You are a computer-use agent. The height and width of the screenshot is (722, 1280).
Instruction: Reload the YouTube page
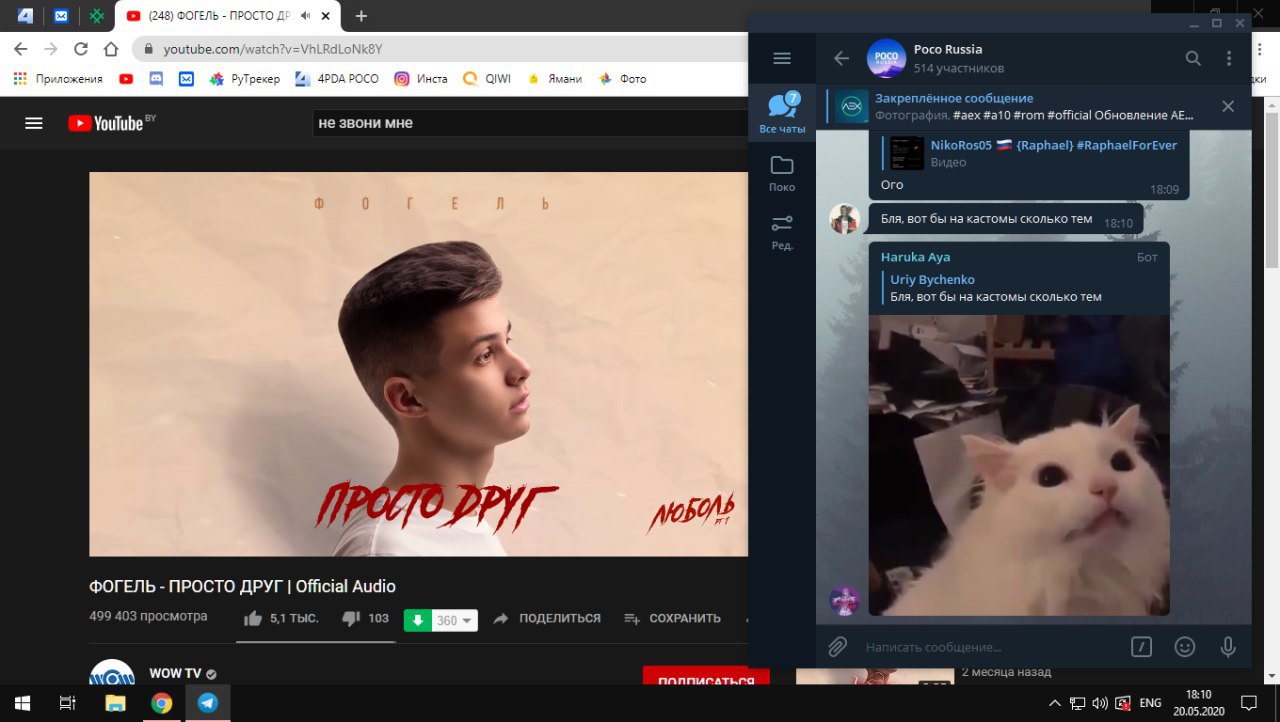[81, 48]
